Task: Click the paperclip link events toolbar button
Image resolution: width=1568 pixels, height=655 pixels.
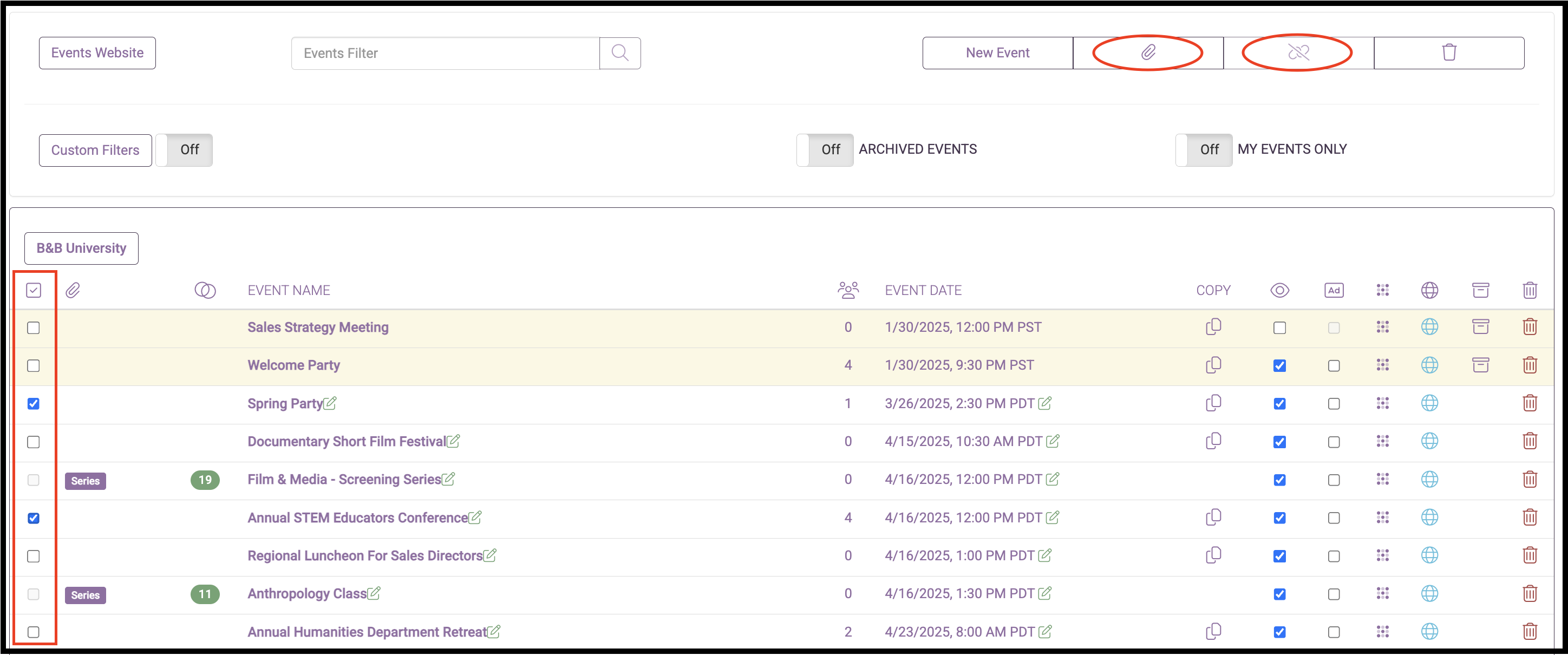Action: click(x=1147, y=53)
